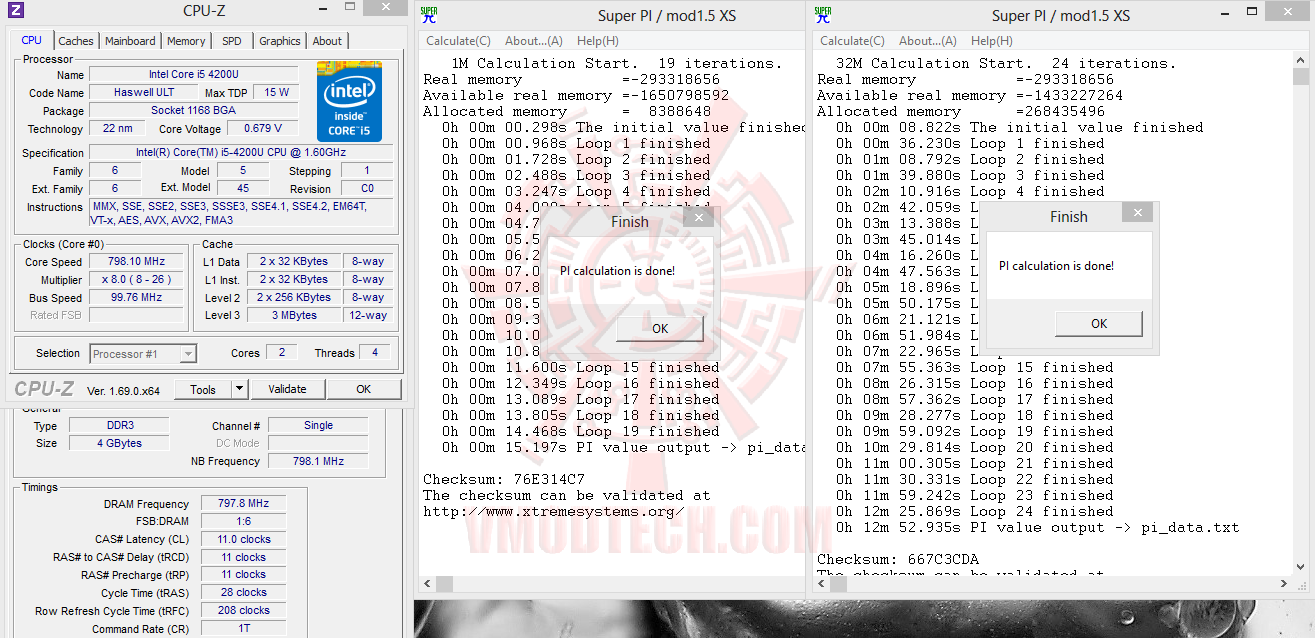Open Calculate(C) menu in 1M Super PI window

(x=458, y=41)
